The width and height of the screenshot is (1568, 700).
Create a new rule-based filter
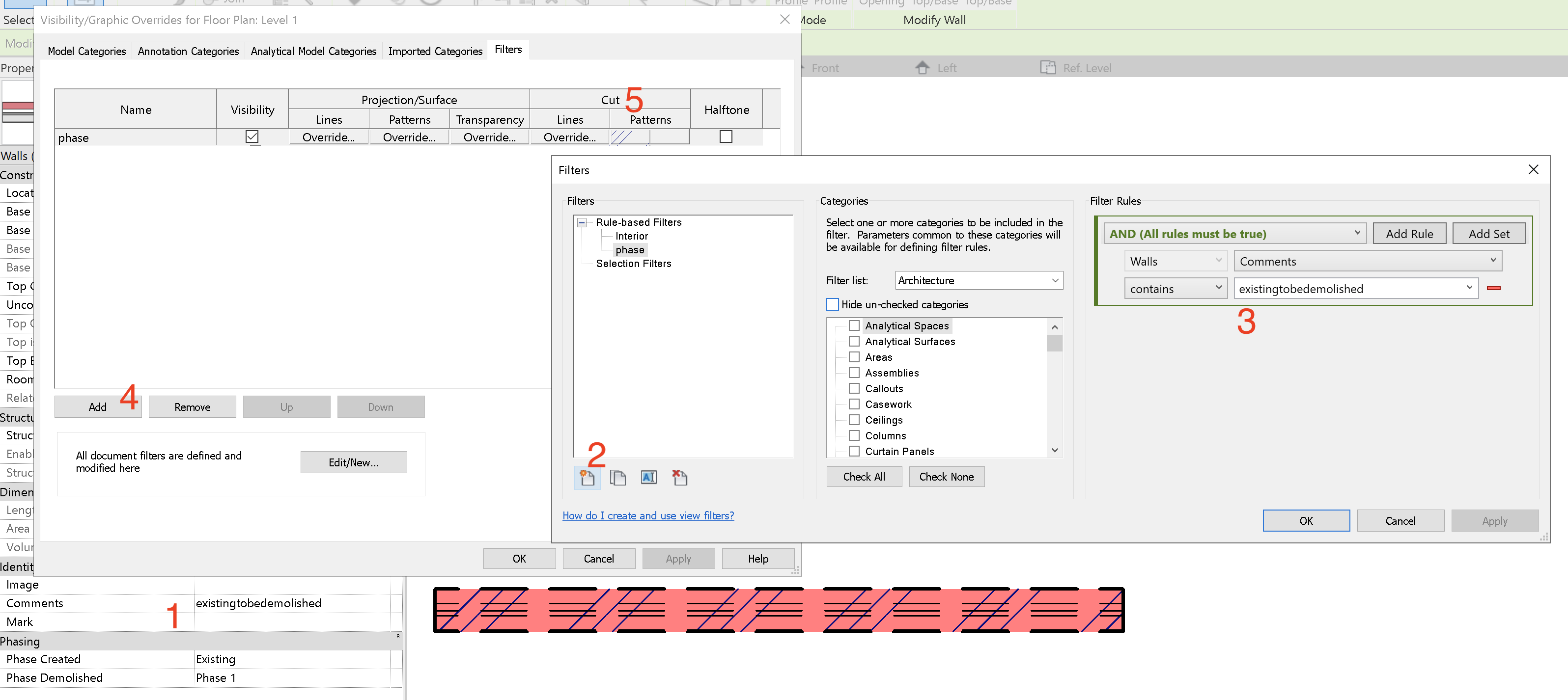[588, 478]
